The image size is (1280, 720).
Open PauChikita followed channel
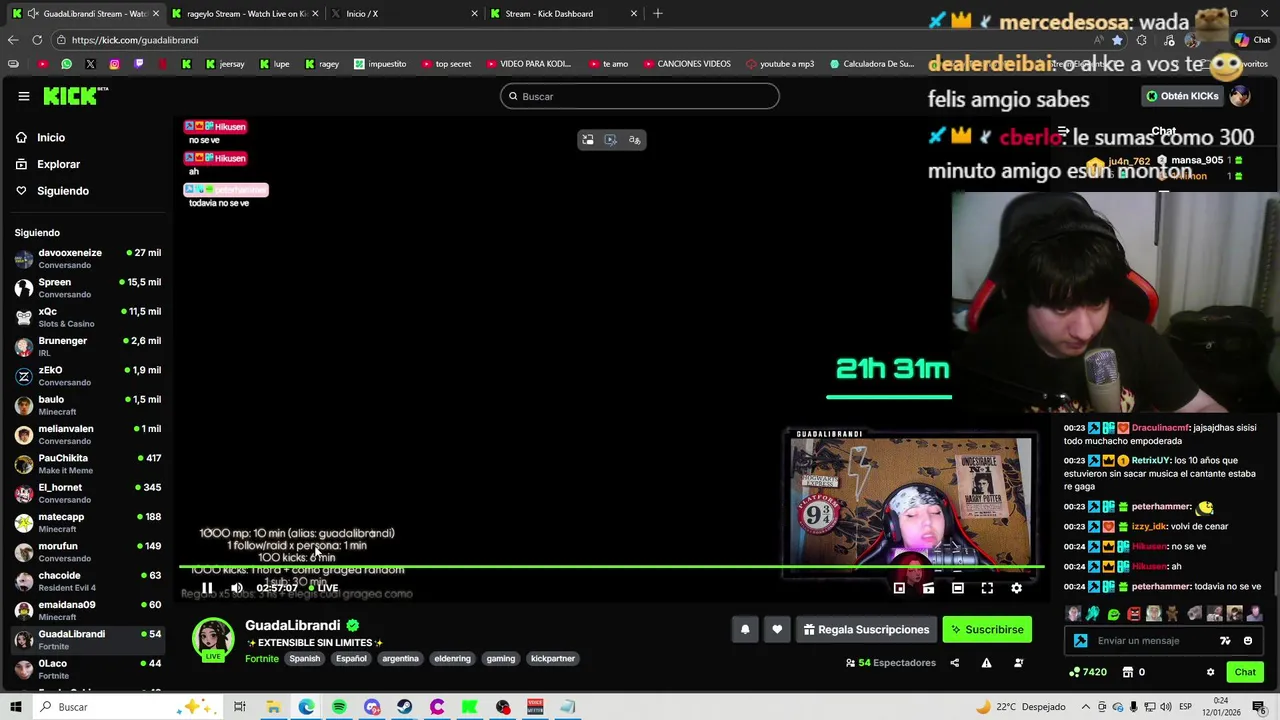click(88, 464)
